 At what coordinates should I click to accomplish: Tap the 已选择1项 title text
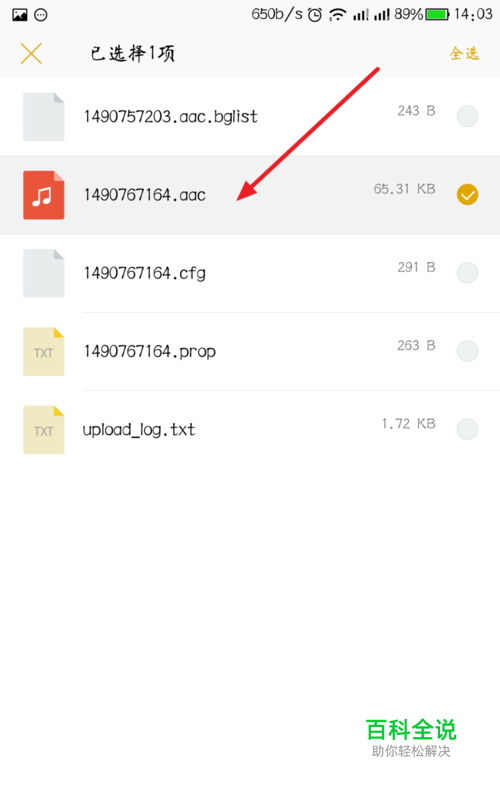[x=133, y=53]
